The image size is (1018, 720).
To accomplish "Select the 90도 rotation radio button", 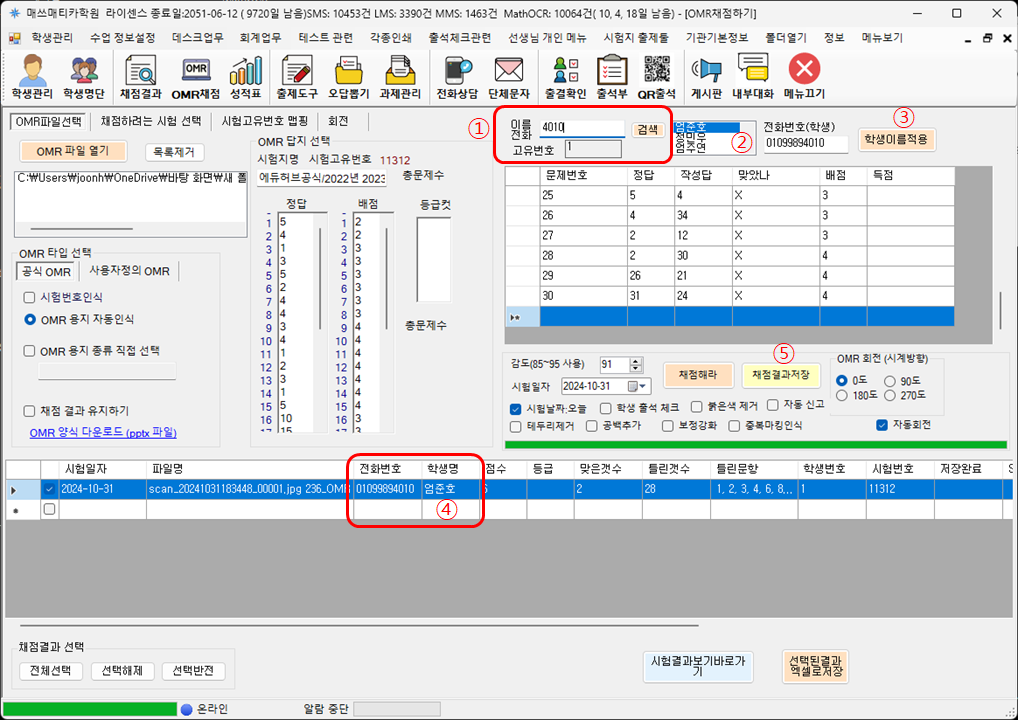I will tap(891, 381).
